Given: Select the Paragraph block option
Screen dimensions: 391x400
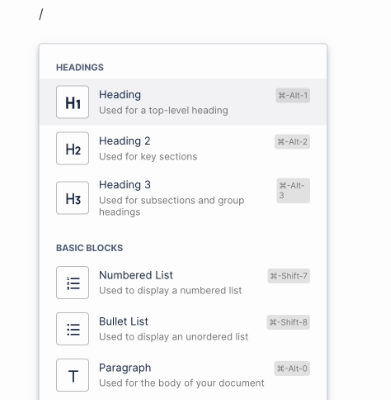Looking at the screenshot, I should click(x=183, y=375).
